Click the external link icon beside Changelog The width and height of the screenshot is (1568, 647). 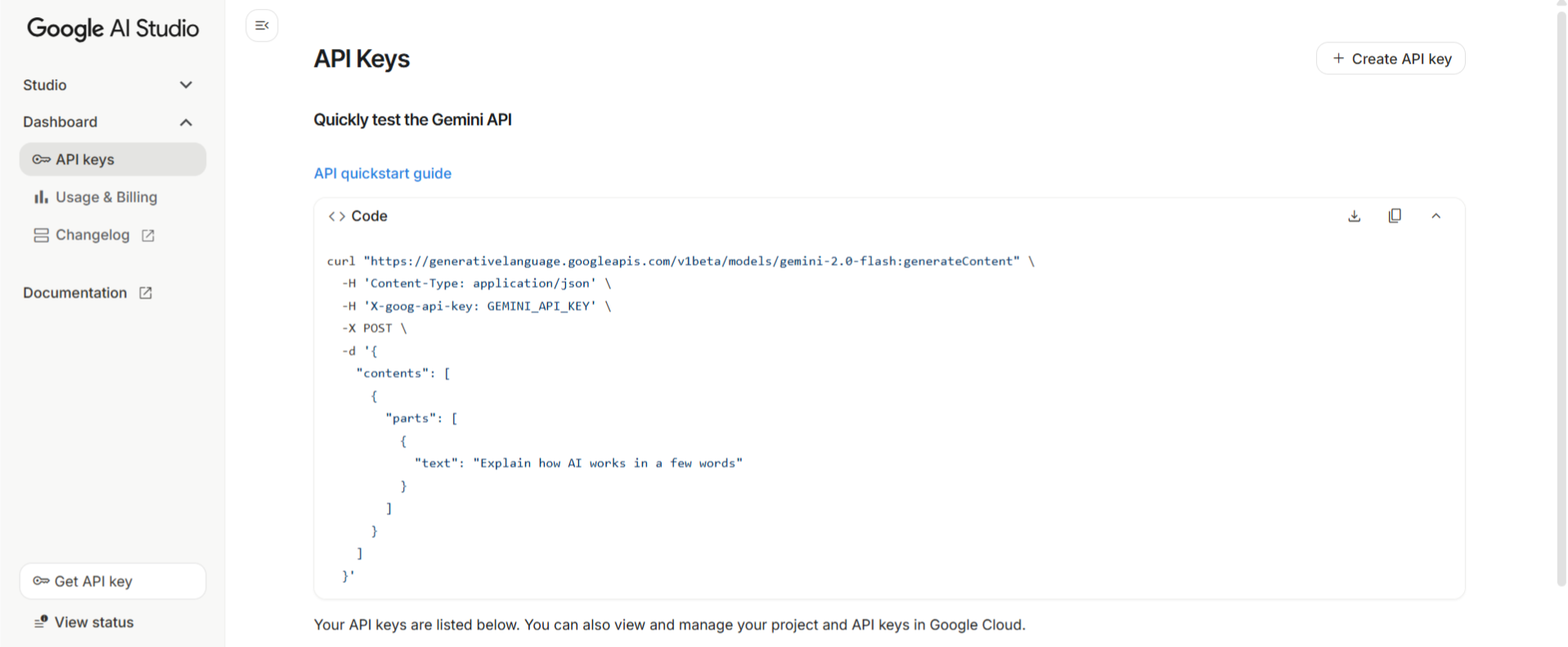click(x=148, y=236)
